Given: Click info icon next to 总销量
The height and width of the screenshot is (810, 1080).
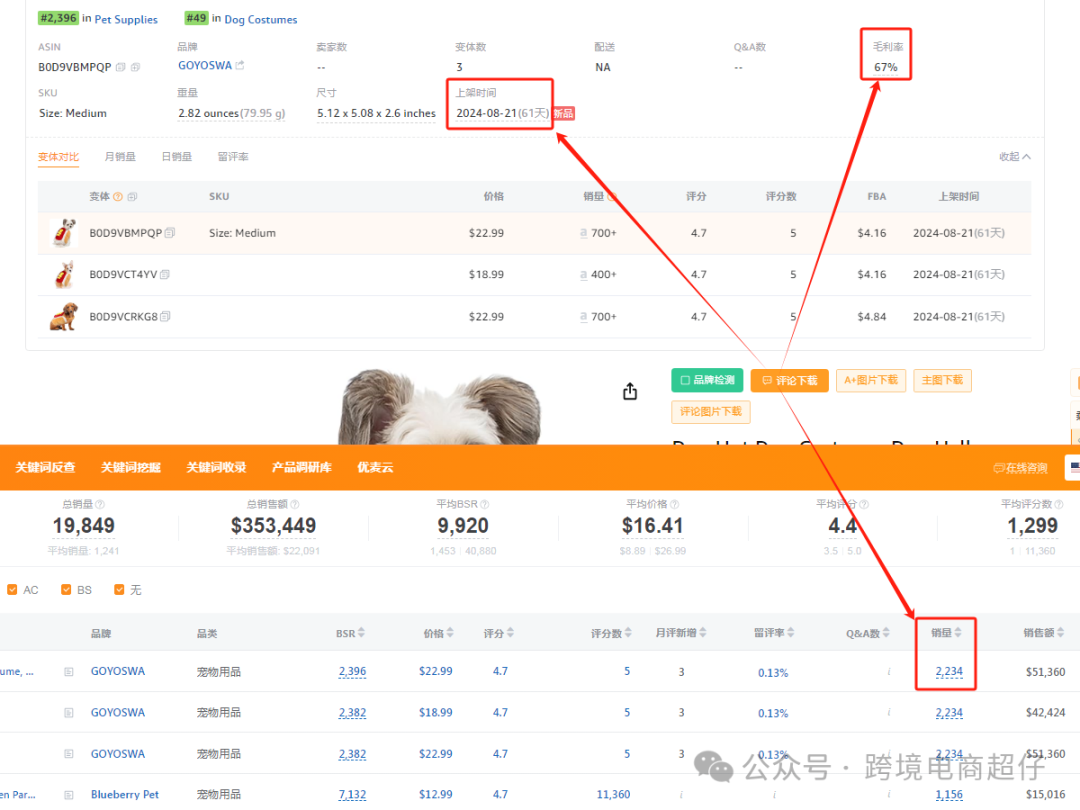Looking at the screenshot, I should (x=100, y=504).
